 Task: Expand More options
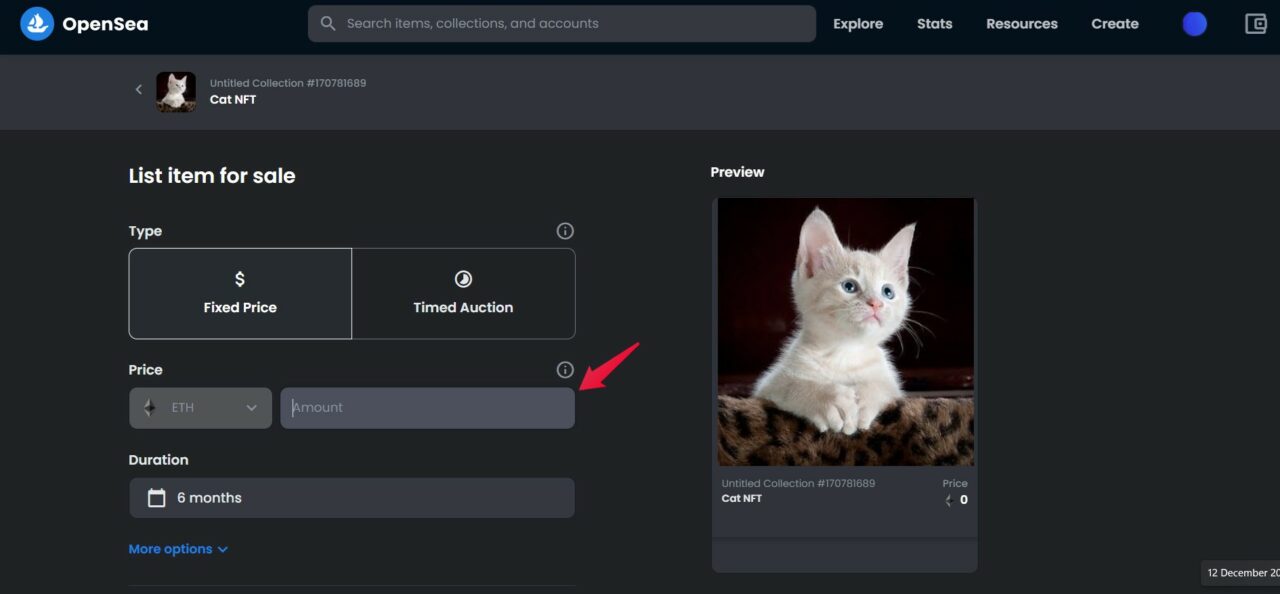[178, 548]
